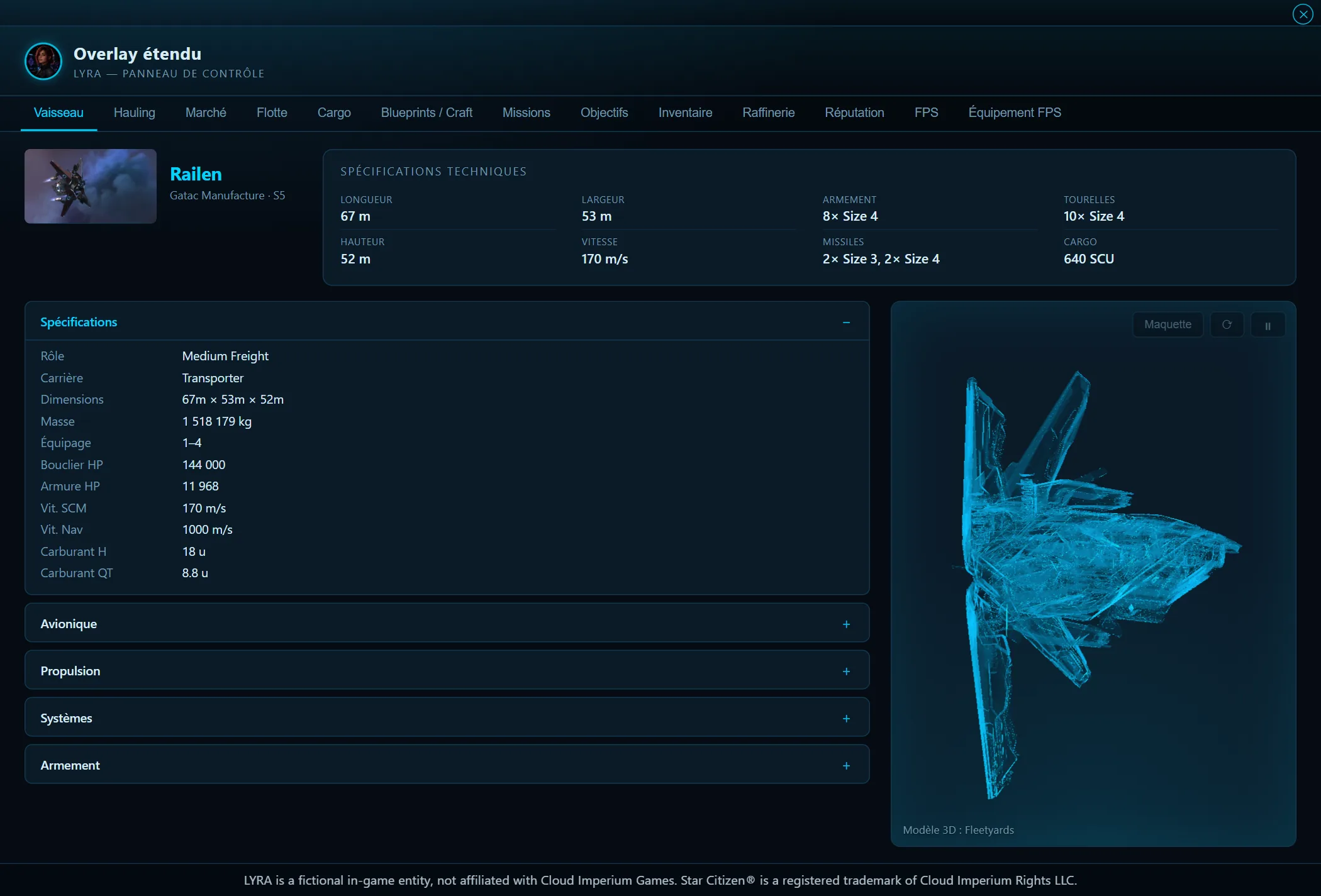Click the Carburant QT value 8.8 u
Image resolution: width=1321 pixels, height=896 pixels.
(195, 573)
